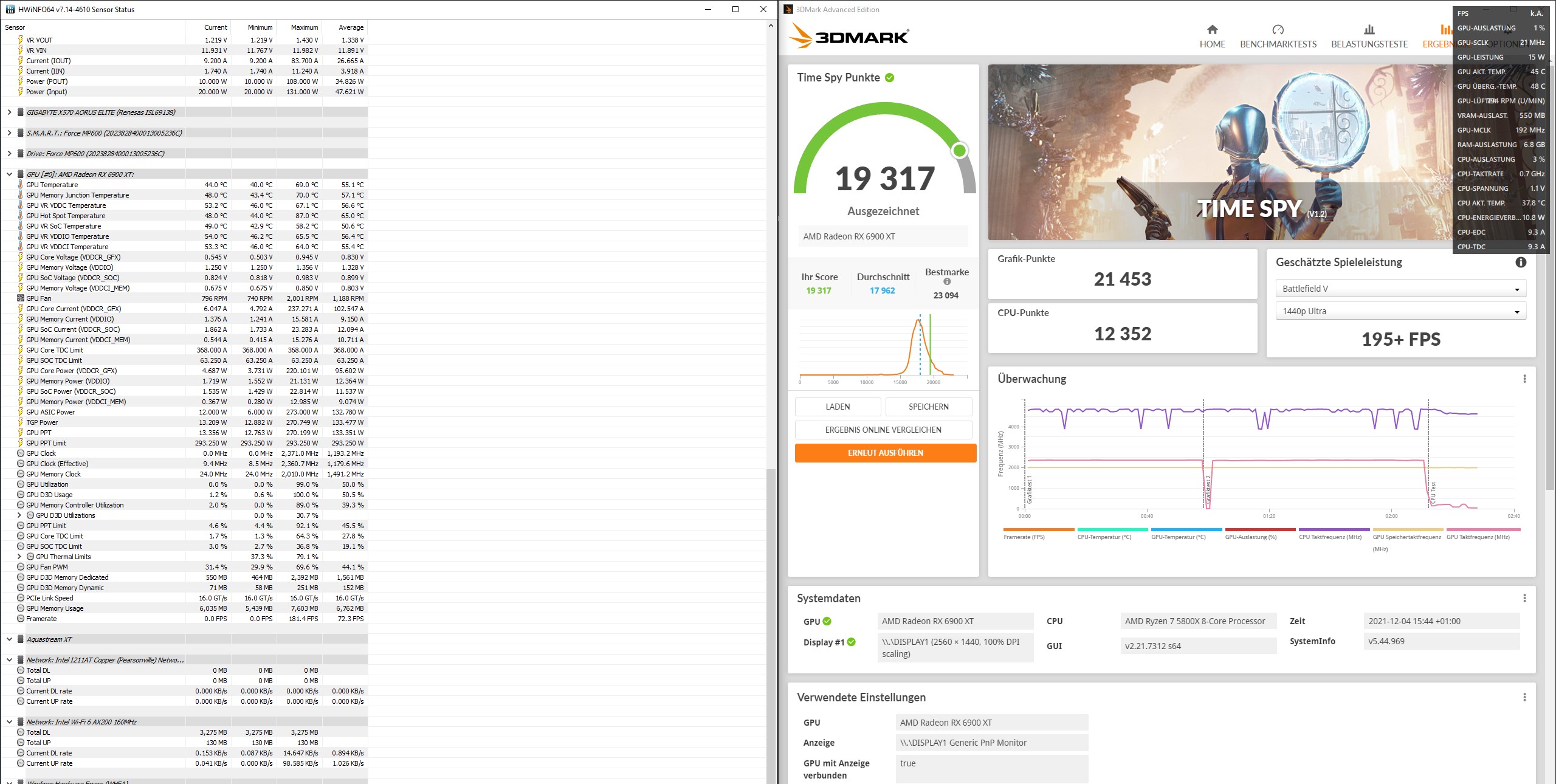Open the Battlefield V game dropdown

pos(1400,289)
